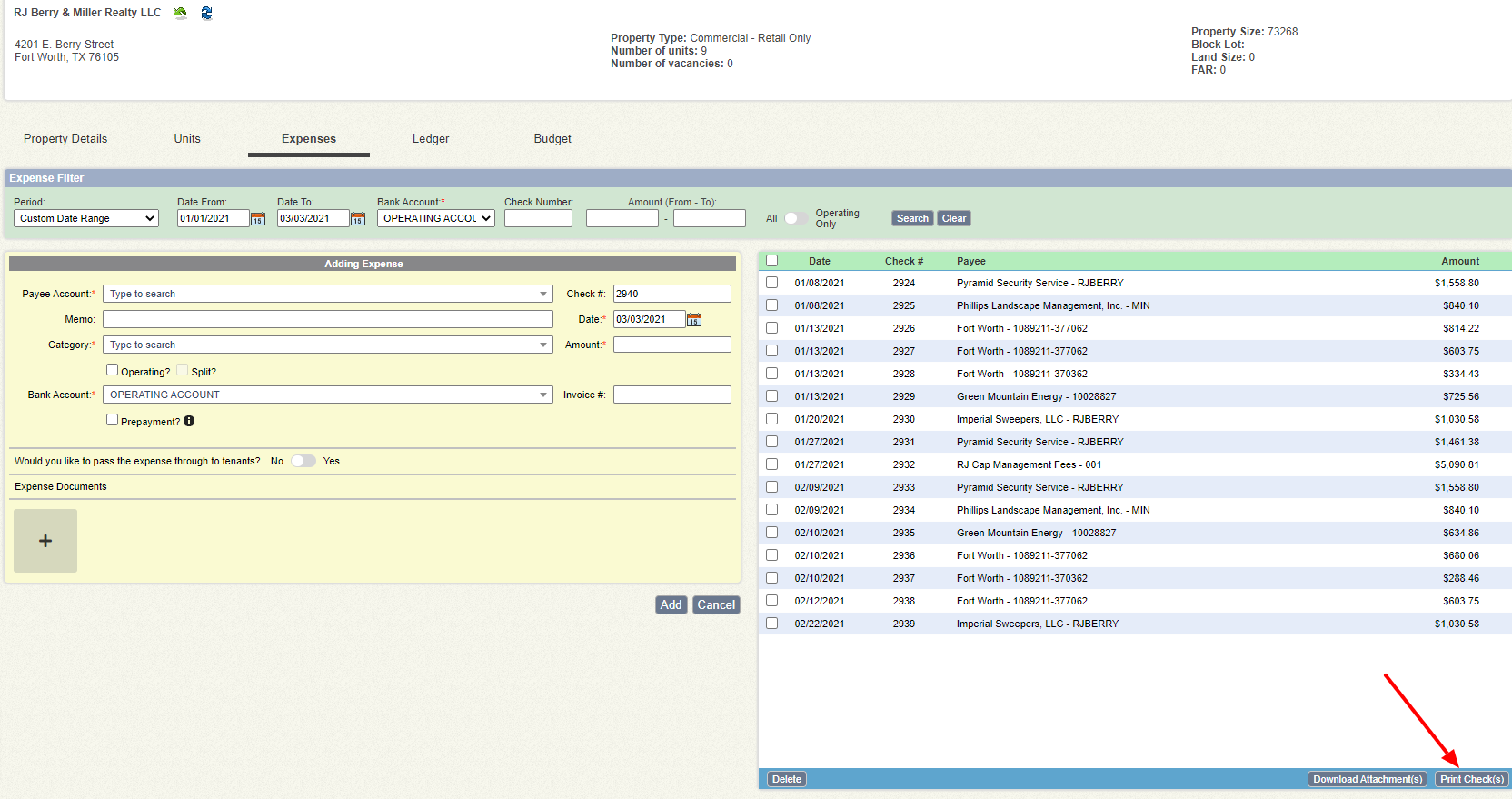
Task: Tick the Prepayment? checkbox
Action: (x=112, y=420)
